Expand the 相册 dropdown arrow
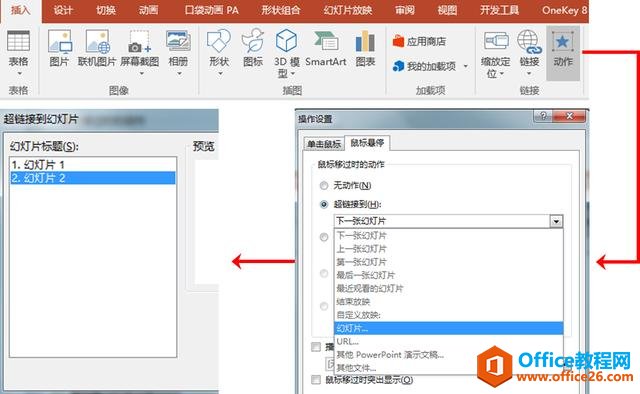 [x=179, y=74]
